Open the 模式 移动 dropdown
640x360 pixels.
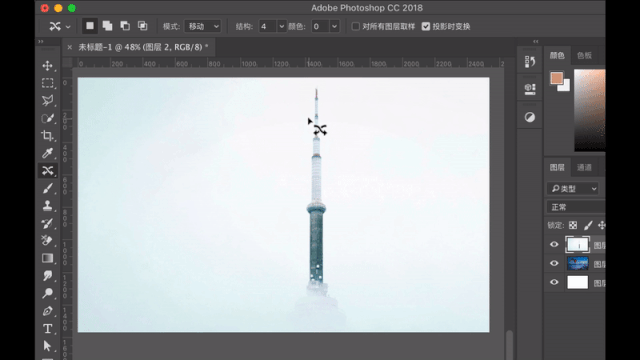click(x=203, y=27)
